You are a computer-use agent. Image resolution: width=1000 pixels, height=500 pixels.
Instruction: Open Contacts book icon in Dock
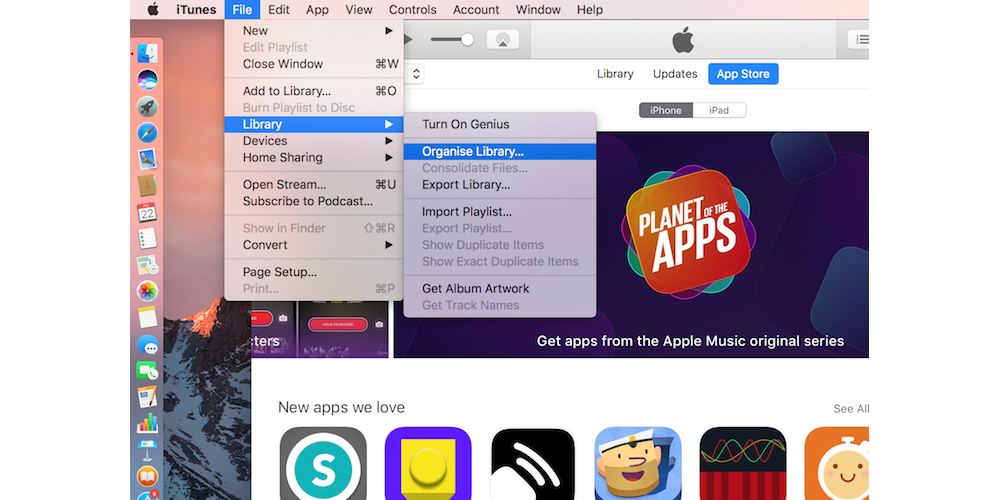(x=147, y=186)
